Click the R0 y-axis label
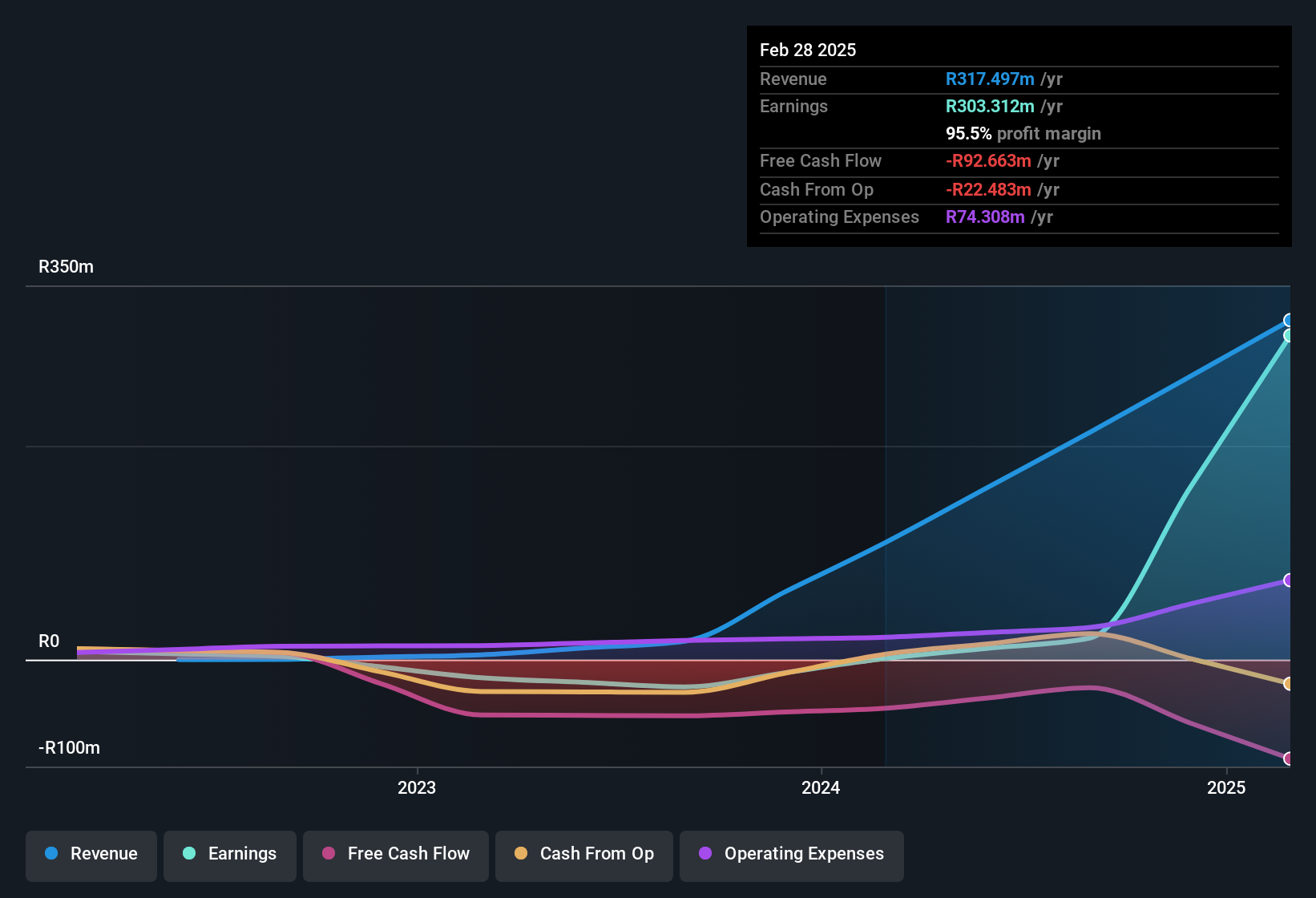 pos(49,641)
